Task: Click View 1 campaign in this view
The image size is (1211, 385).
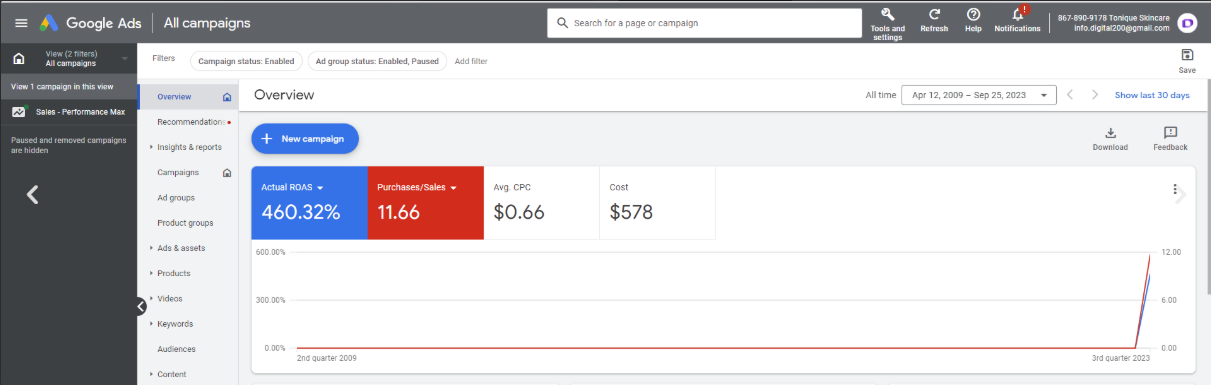Action: pos(62,86)
